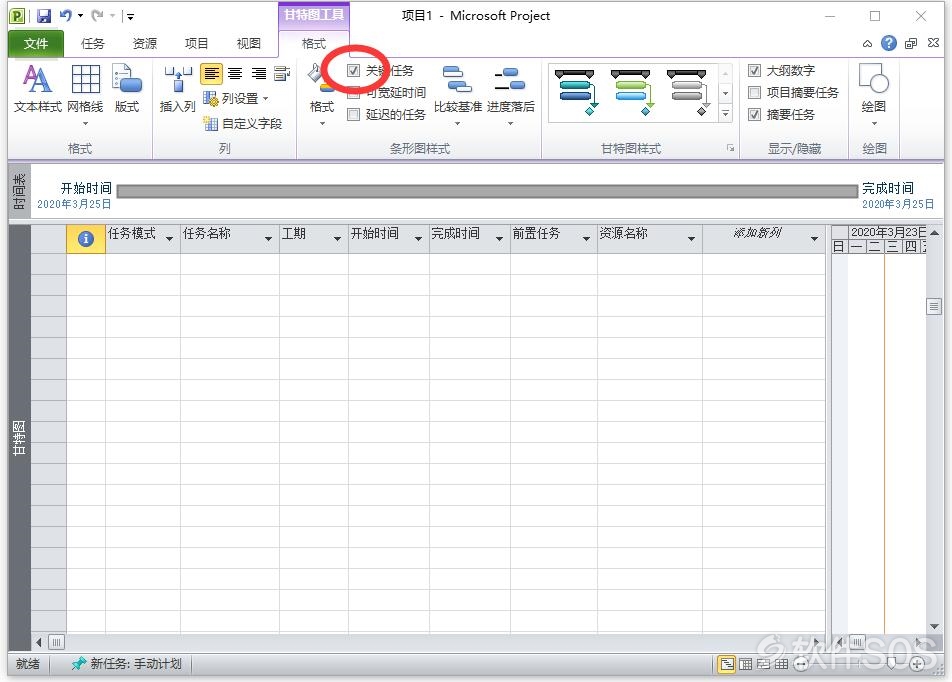The width and height of the screenshot is (952, 682).
Task: Switch to Gantt chart view in status bar
Action: (727, 664)
